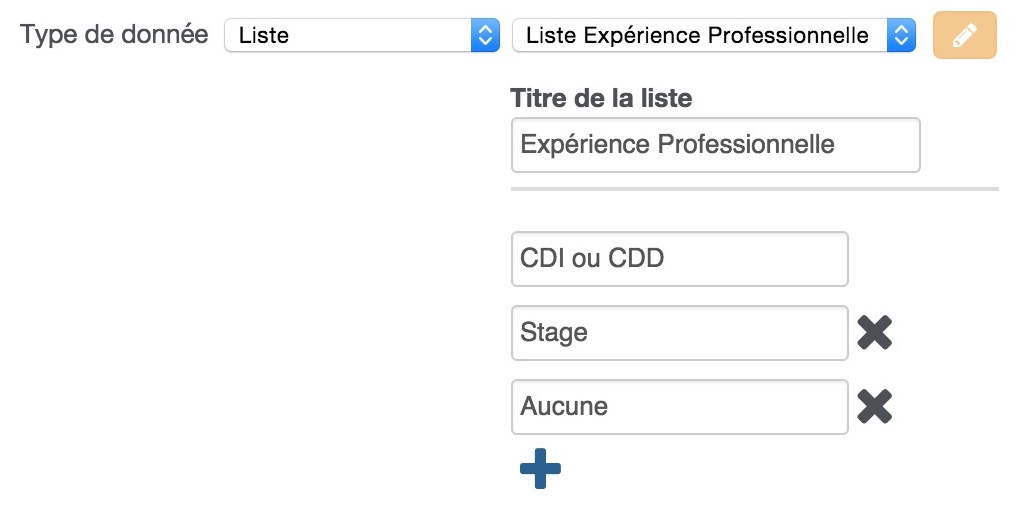The width and height of the screenshot is (1021, 511).
Task: Delete the Aucune entry using its X
Action: [x=874, y=406]
